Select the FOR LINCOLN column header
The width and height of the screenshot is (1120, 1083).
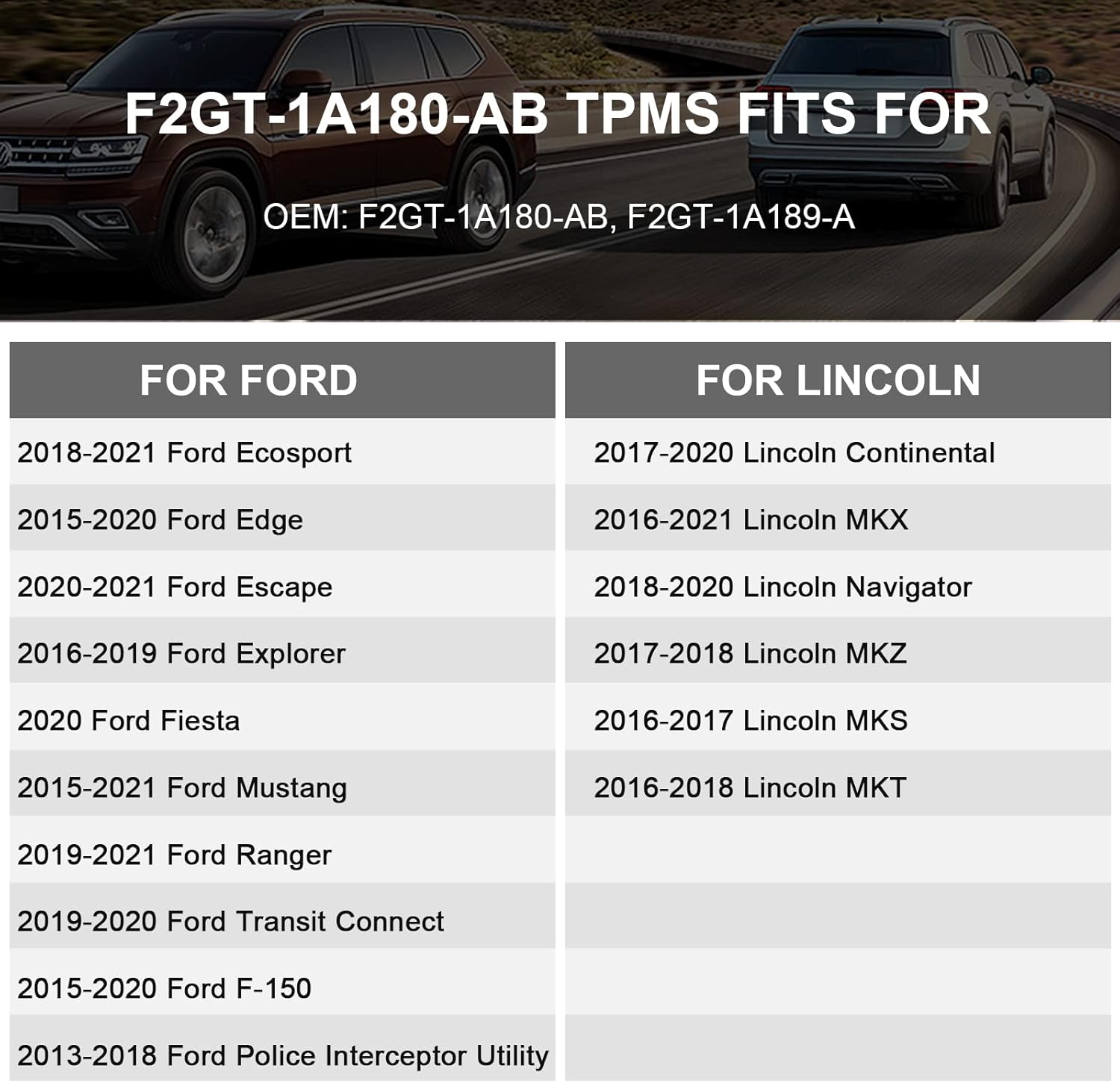point(838,381)
